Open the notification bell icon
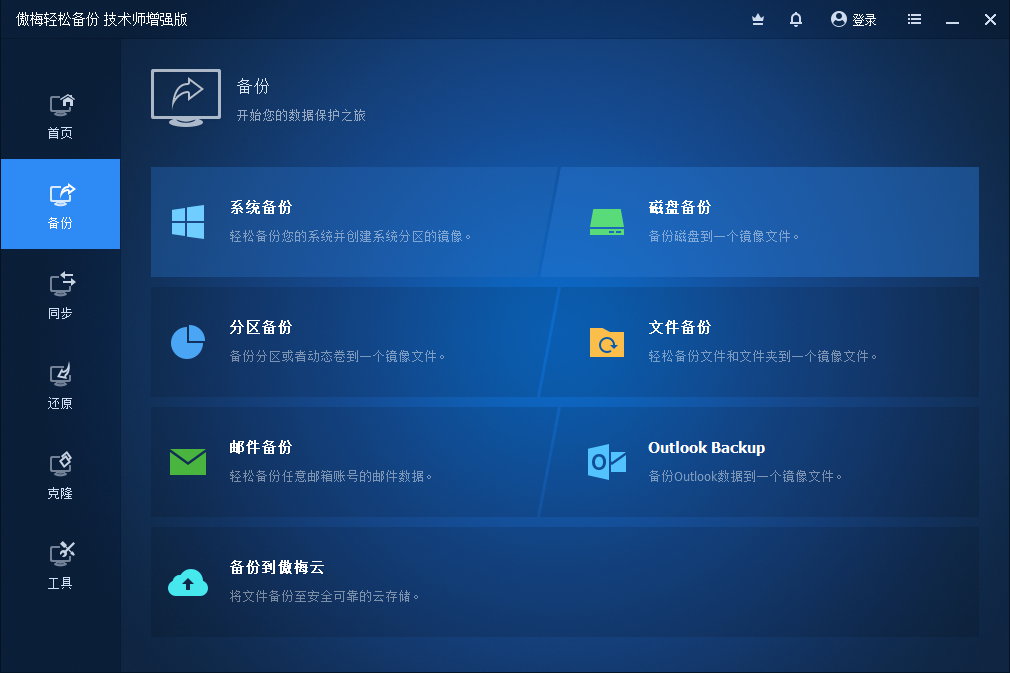The width and height of the screenshot is (1010, 673). click(x=796, y=19)
